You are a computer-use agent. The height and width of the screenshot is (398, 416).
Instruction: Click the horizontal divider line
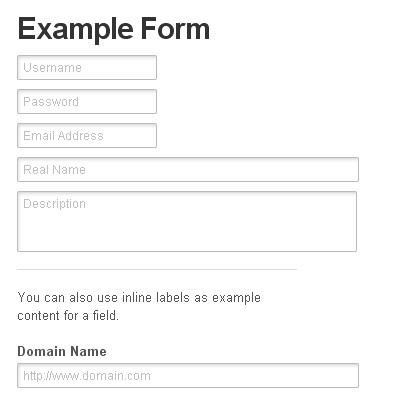157,269
